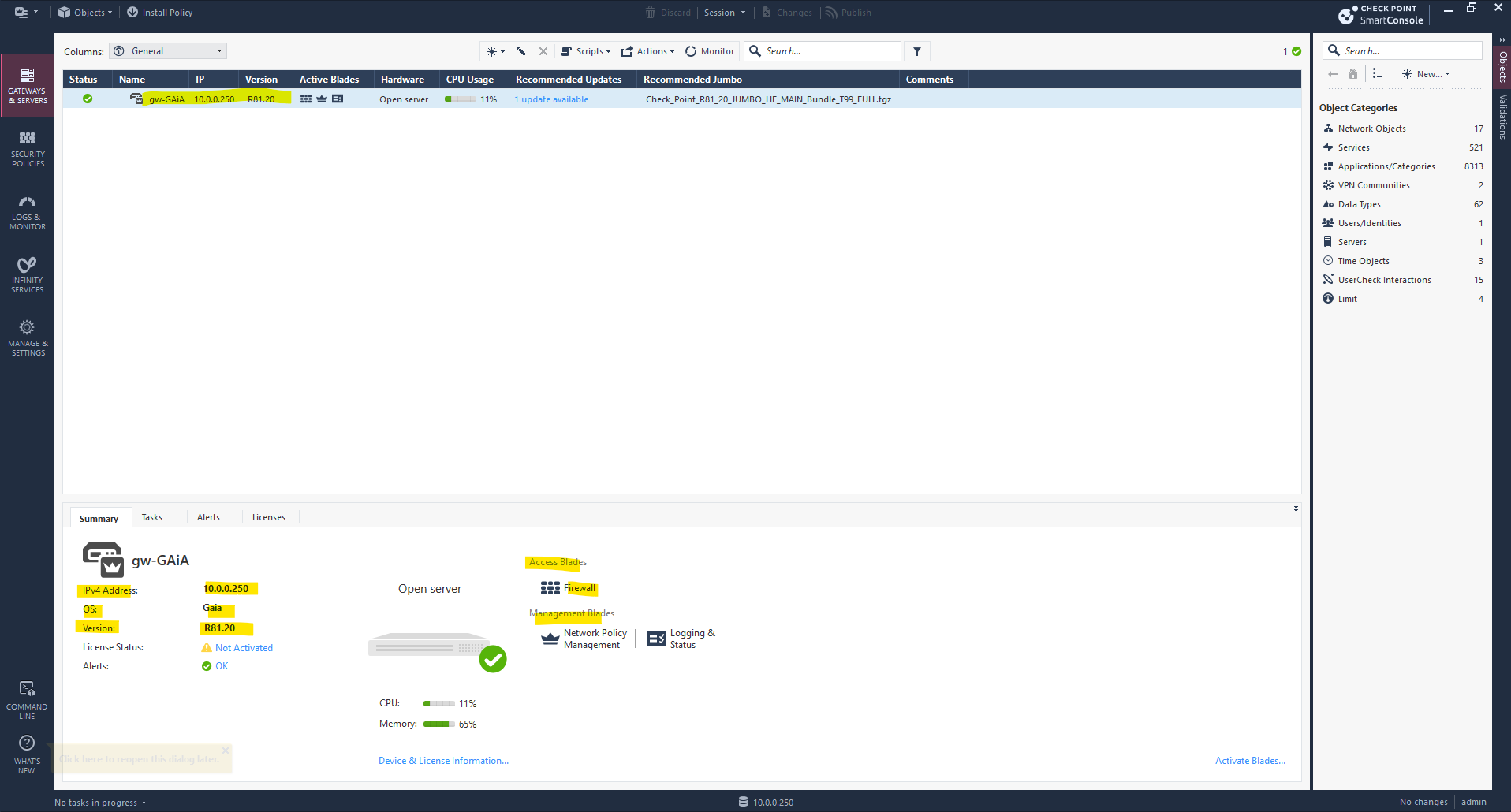This screenshot has width=1511, height=812.
Task: Click Firewall blade icon
Action: click(550, 588)
